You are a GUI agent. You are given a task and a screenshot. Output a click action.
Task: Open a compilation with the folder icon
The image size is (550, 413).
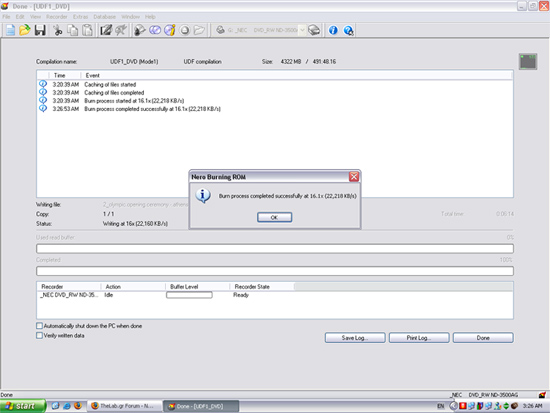(25, 30)
